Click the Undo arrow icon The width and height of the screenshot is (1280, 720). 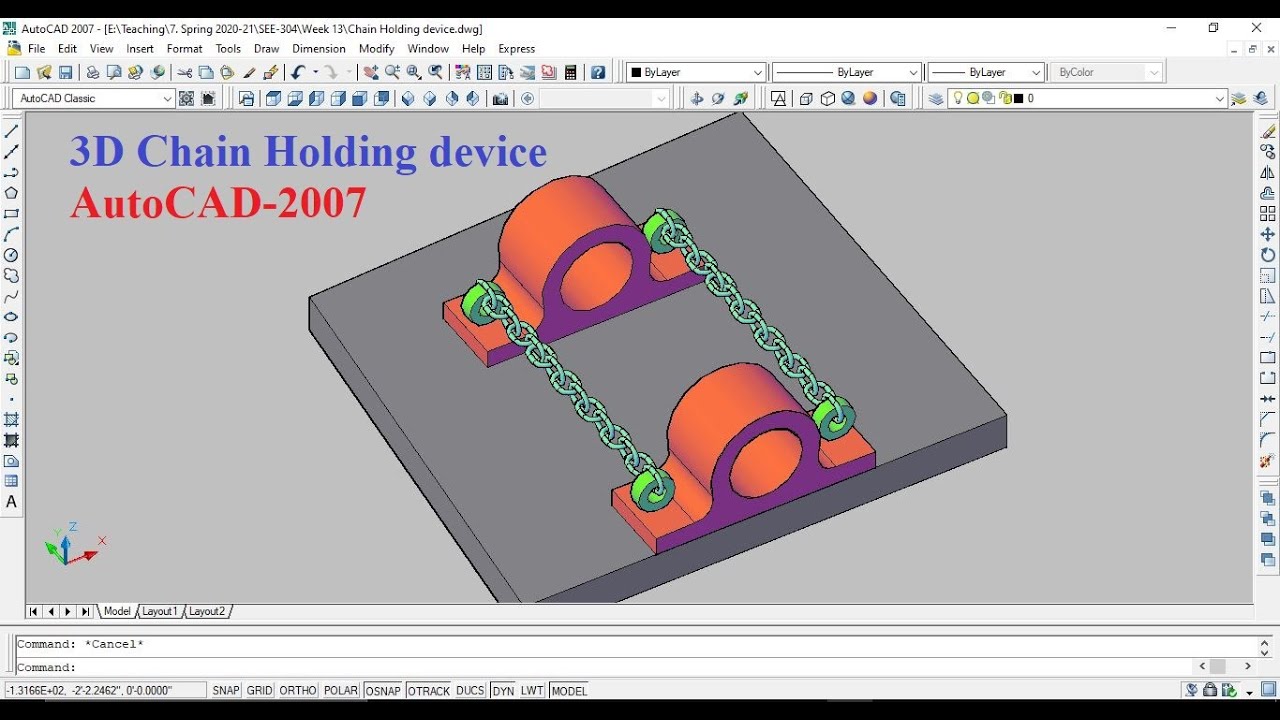pos(298,72)
